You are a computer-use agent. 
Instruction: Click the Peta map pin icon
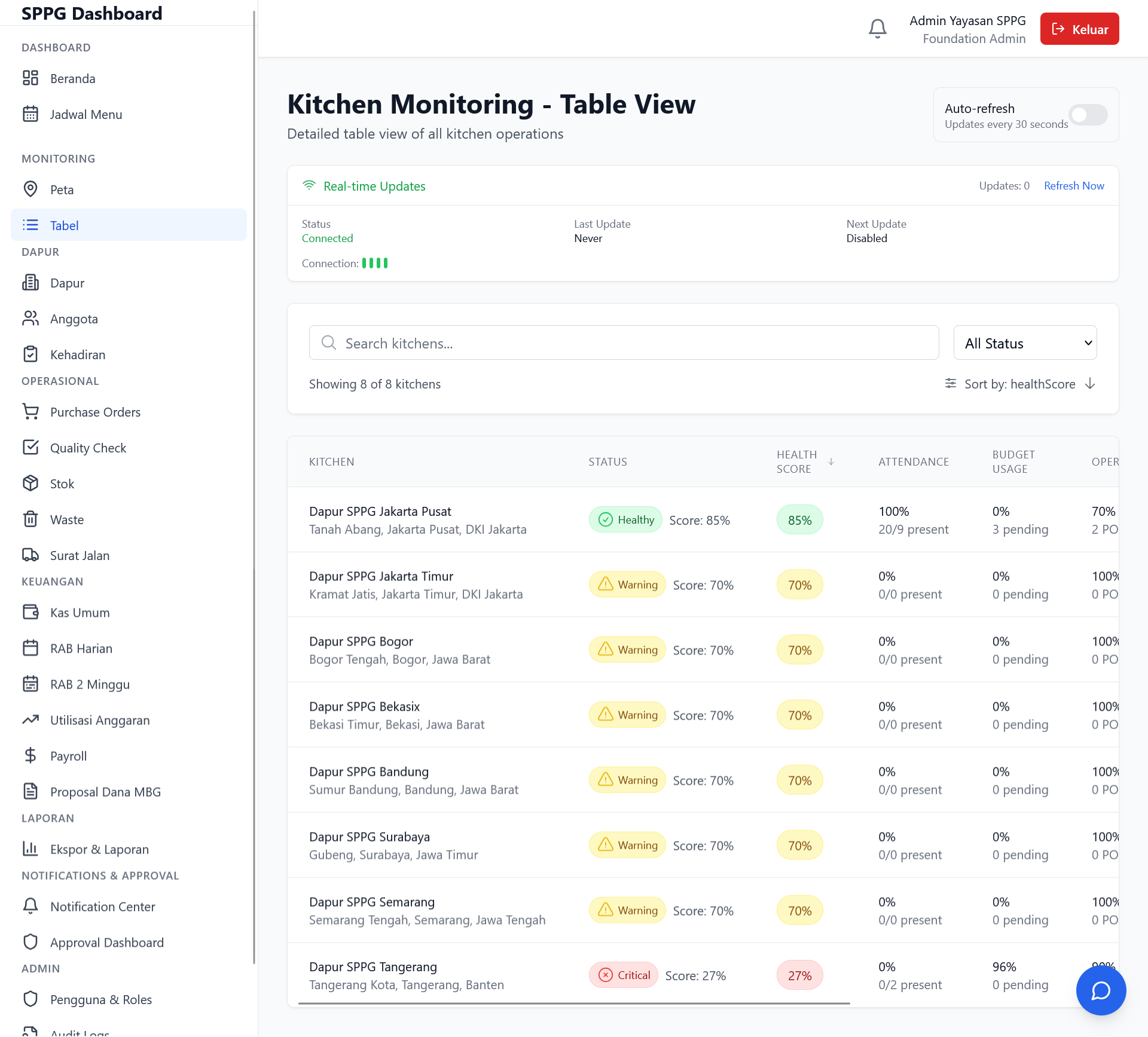tap(30, 189)
